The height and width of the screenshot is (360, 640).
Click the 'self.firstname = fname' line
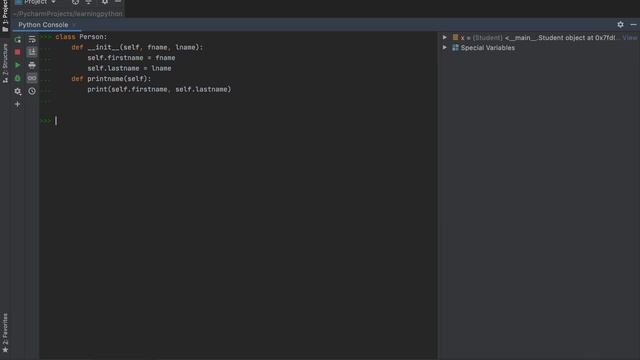(131, 58)
